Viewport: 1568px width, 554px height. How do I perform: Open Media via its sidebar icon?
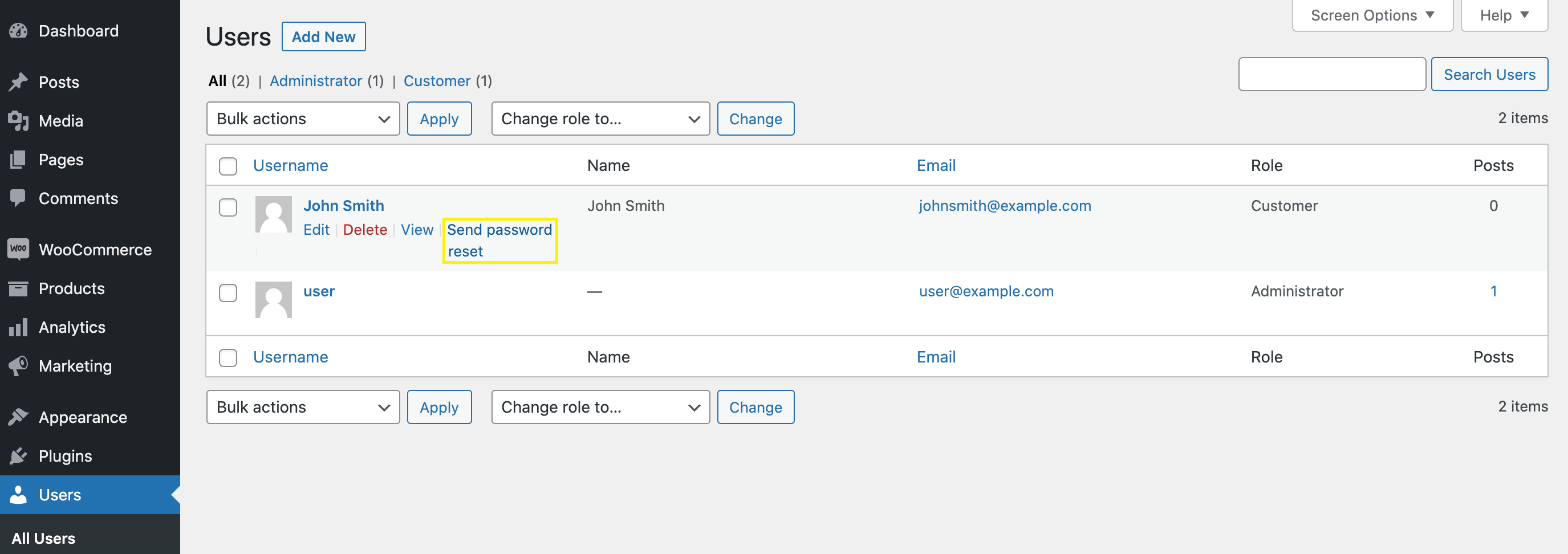click(x=18, y=121)
